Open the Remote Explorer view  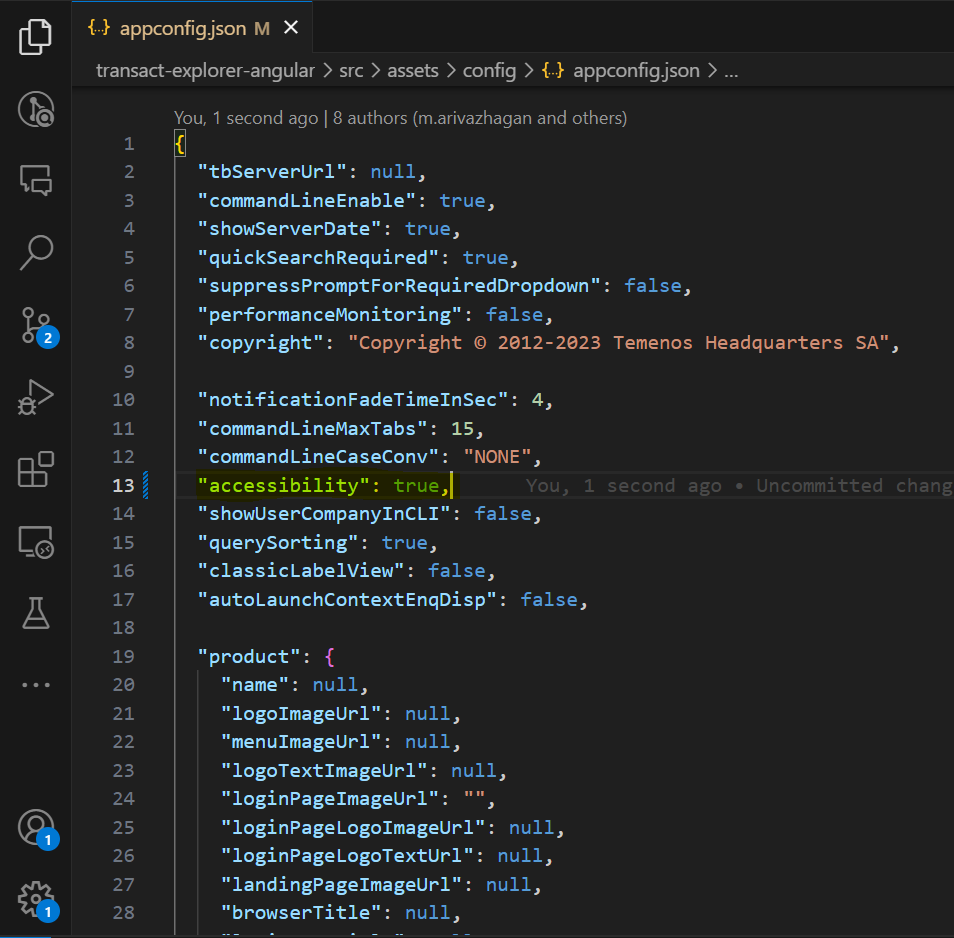click(36, 541)
